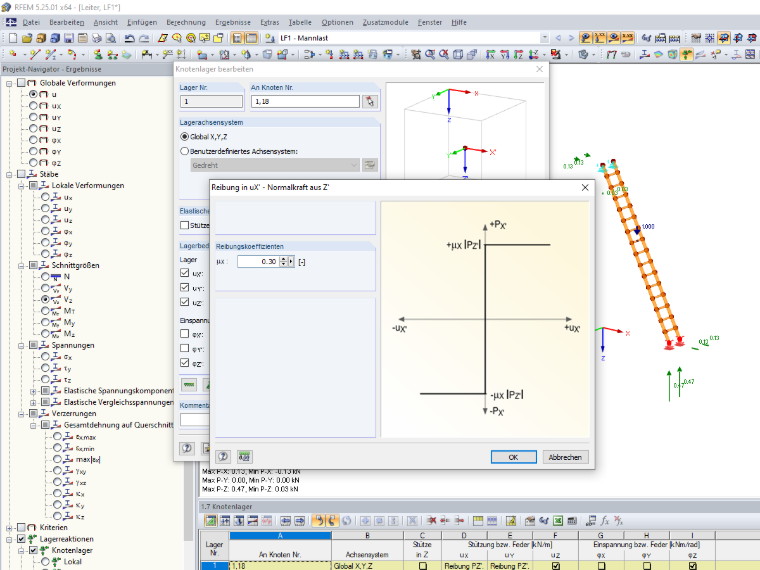This screenshot has width=760, height=570.
Task: Click the New document toolbar icon
Action: click(13, 38)
